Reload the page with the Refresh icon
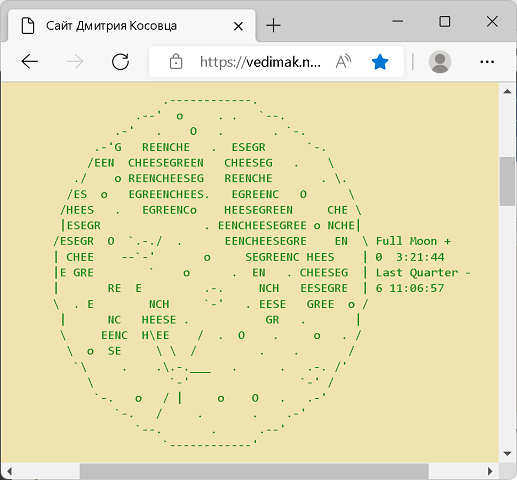This screenshot has height=480, width=517. [x=120, y=62]
